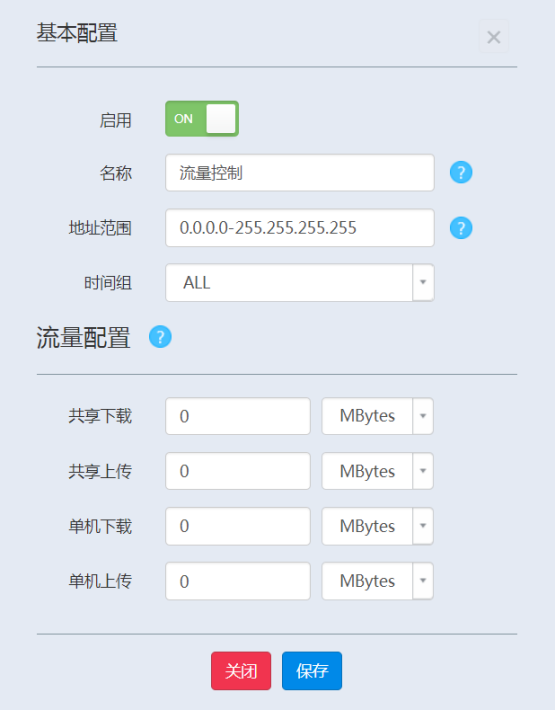Image resolution: width=556 pixels, height=710 pixels.
Task: Click the red 关闭 button
Action: tap(241, 671)
